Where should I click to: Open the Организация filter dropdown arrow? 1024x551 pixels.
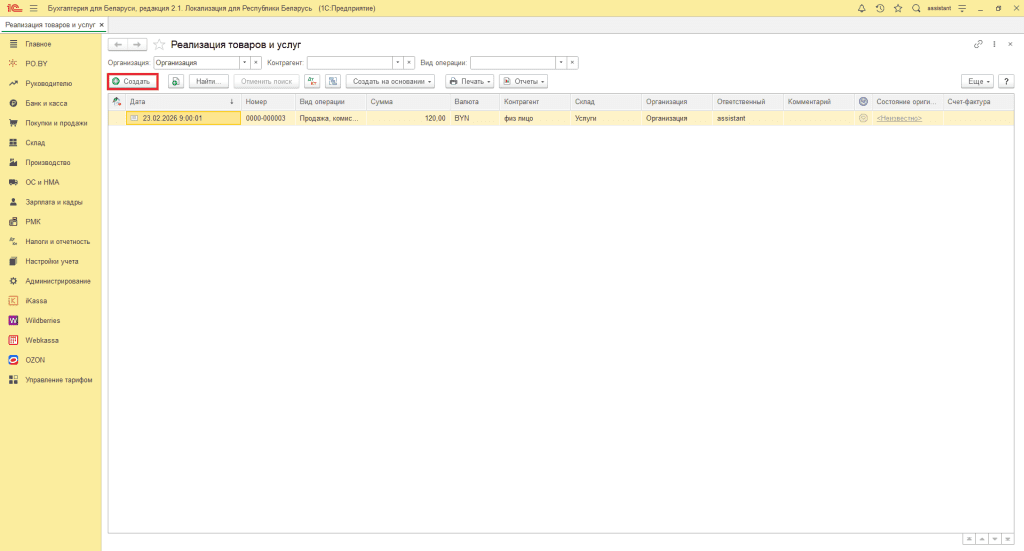(x=244, y=62)
